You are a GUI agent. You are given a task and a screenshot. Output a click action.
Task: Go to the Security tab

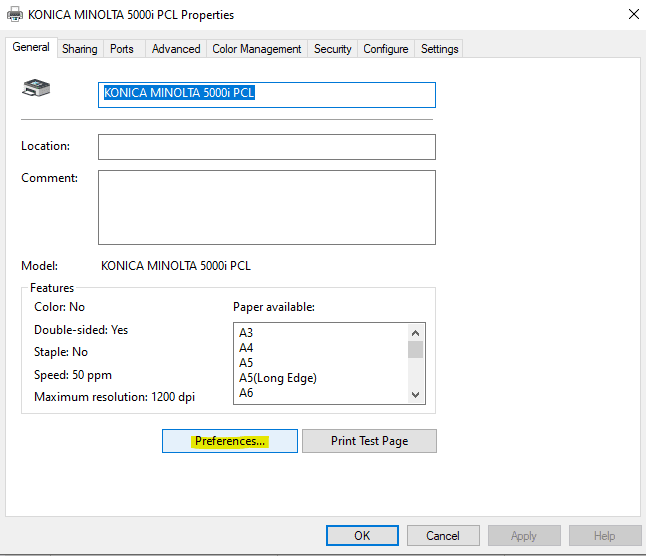click(x=332, y=49)
